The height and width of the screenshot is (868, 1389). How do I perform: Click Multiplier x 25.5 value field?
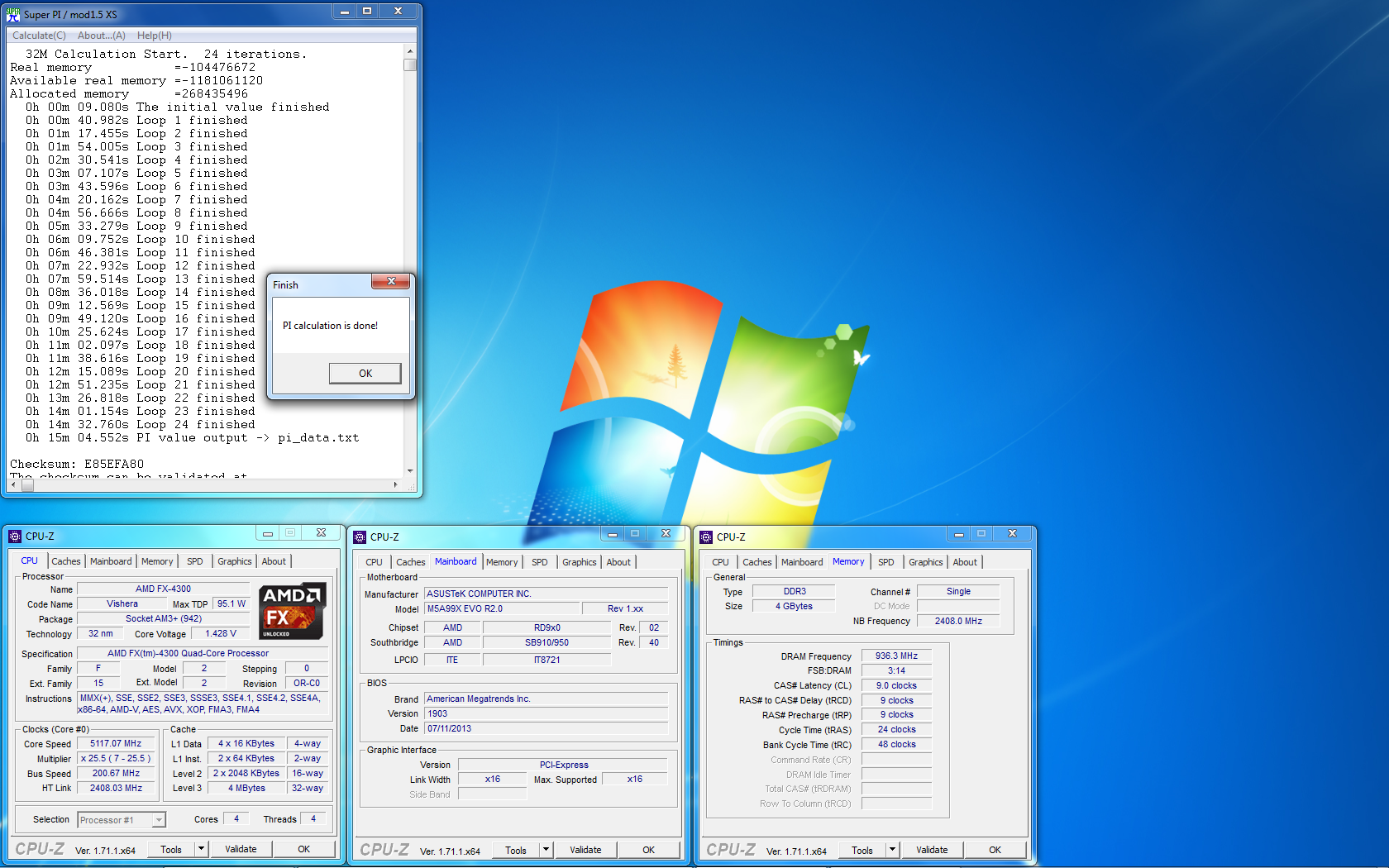tap(116, 758)
